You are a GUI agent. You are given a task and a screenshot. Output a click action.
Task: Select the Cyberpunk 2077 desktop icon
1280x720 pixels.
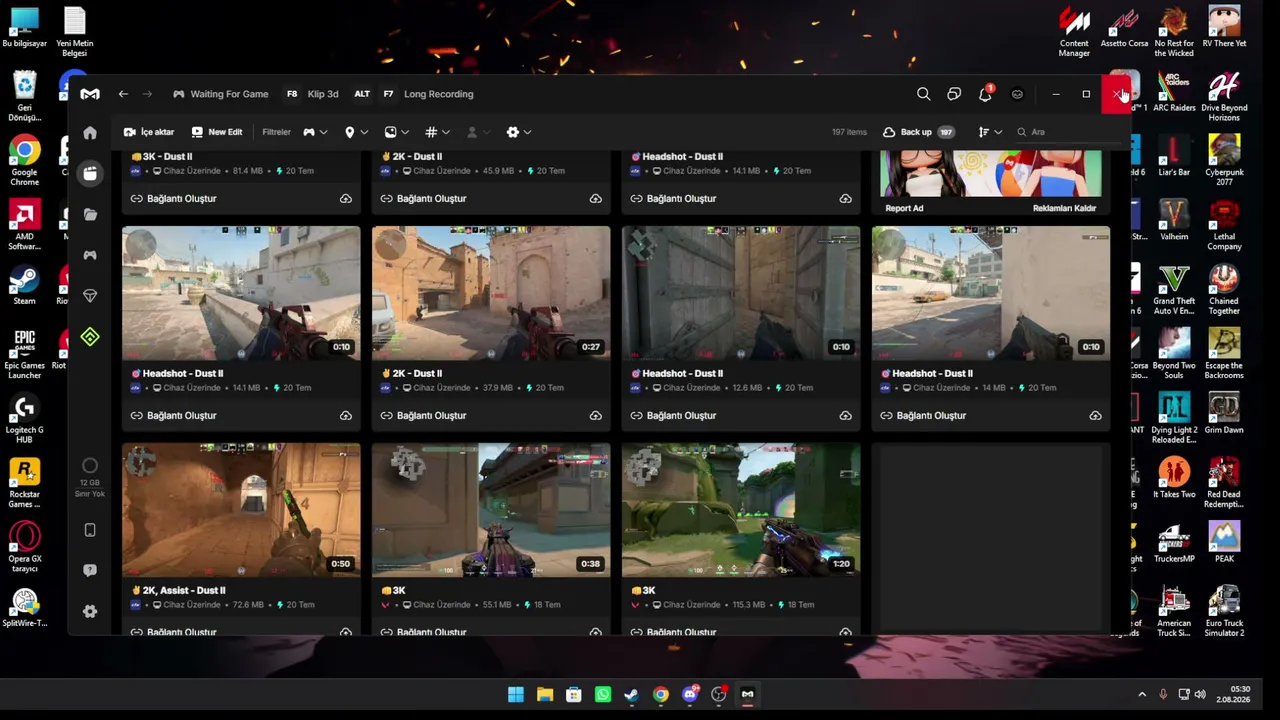pyautogui.click(x=1224, y=160)
